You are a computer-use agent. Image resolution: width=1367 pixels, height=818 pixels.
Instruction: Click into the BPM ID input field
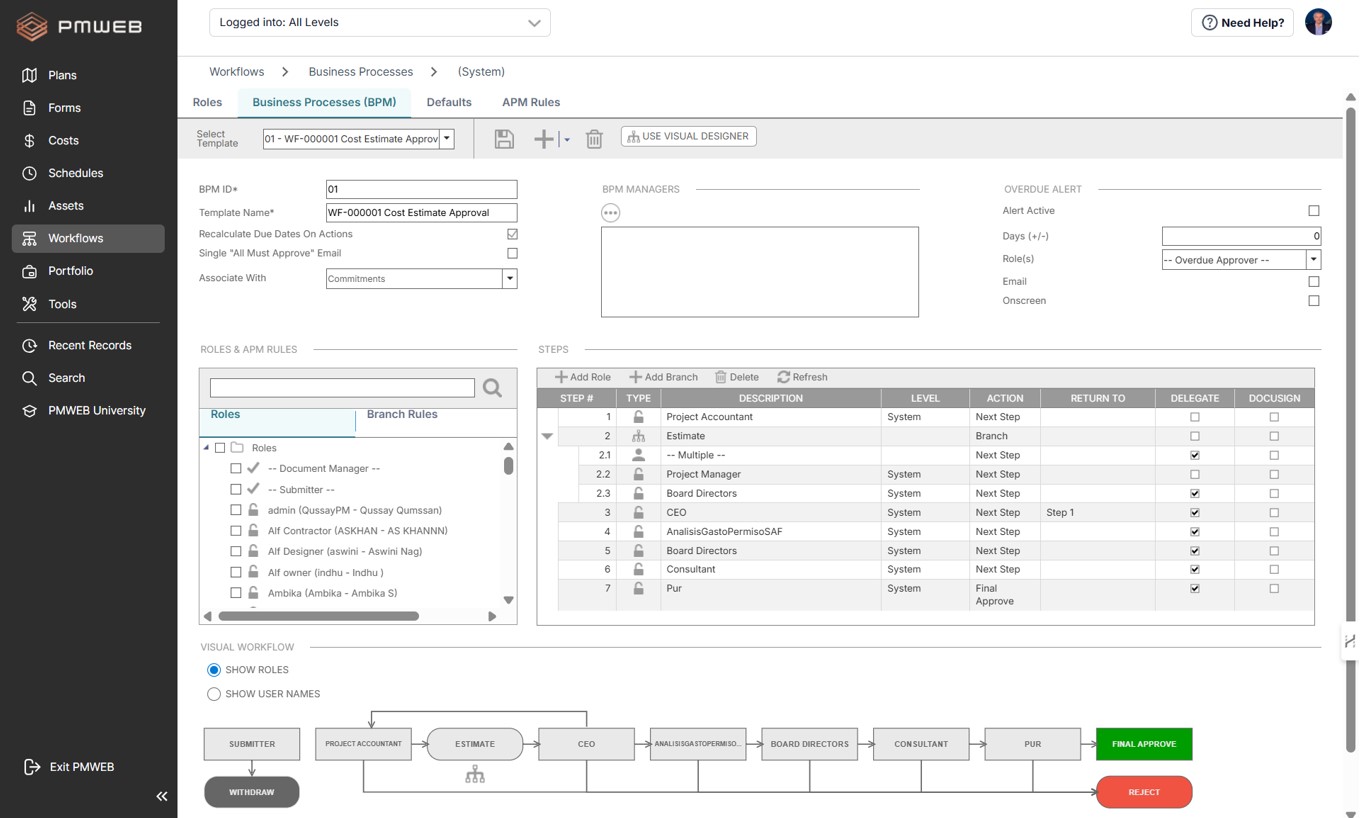point(421,189)
